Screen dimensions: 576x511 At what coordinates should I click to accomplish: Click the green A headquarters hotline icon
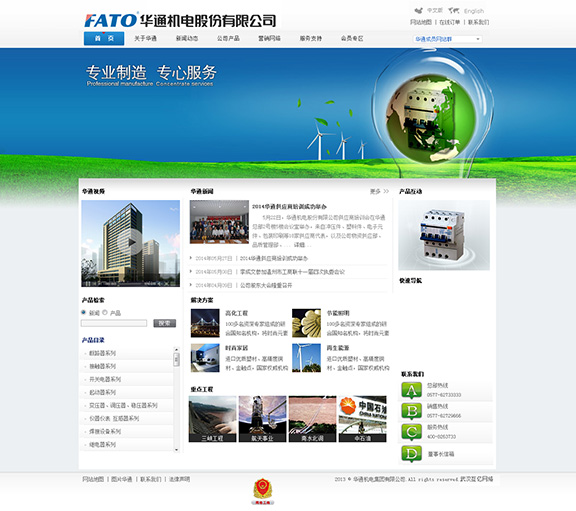point(411,391)
